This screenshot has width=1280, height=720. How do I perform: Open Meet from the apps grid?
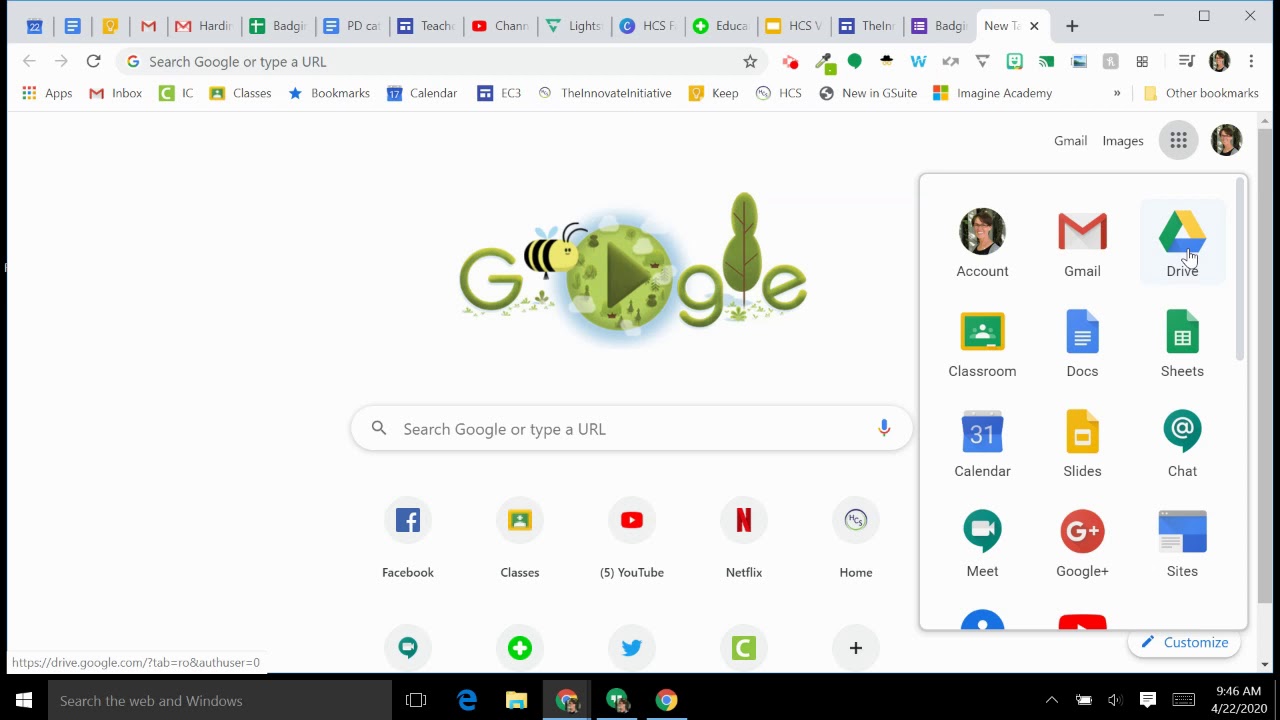[982, 543]
